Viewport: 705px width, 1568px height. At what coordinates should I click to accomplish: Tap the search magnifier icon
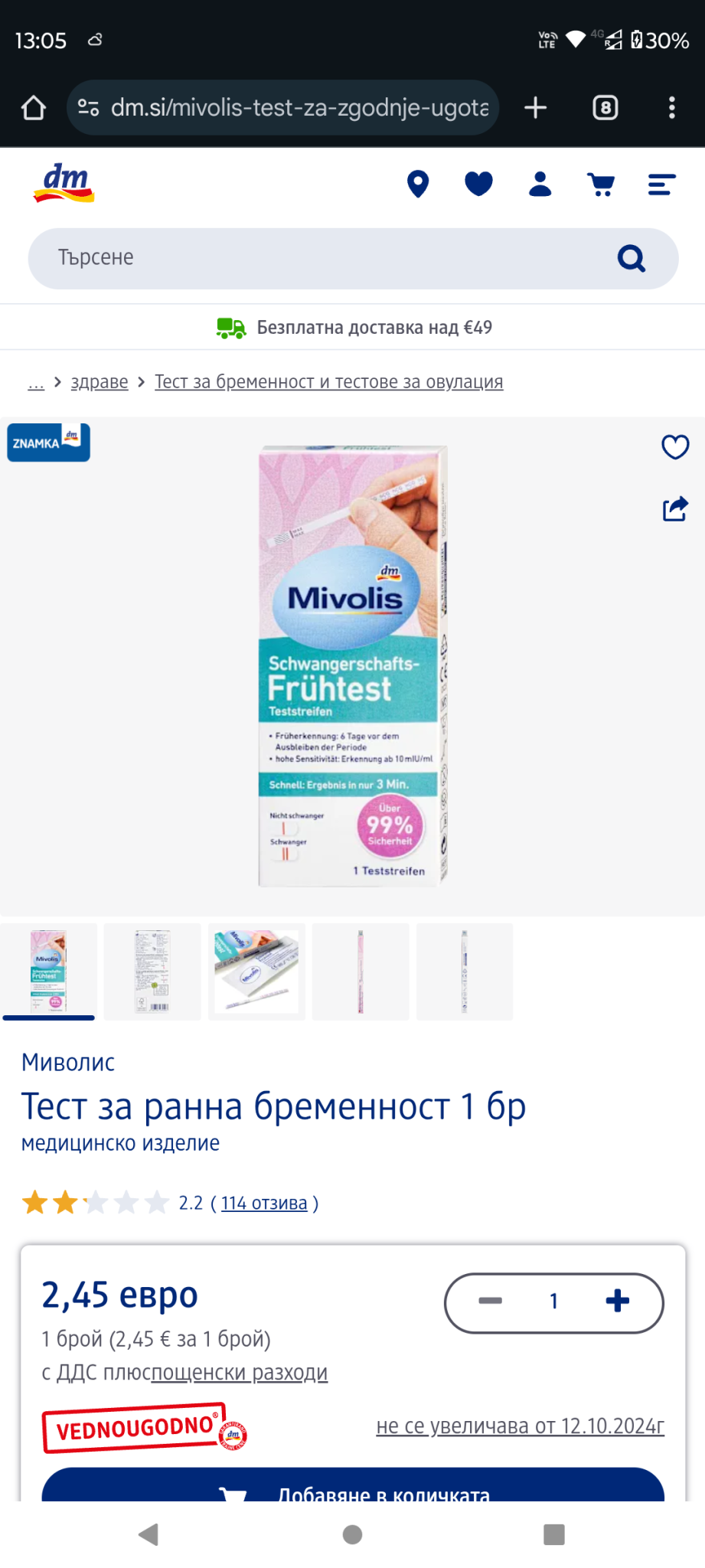pos(632,259)
